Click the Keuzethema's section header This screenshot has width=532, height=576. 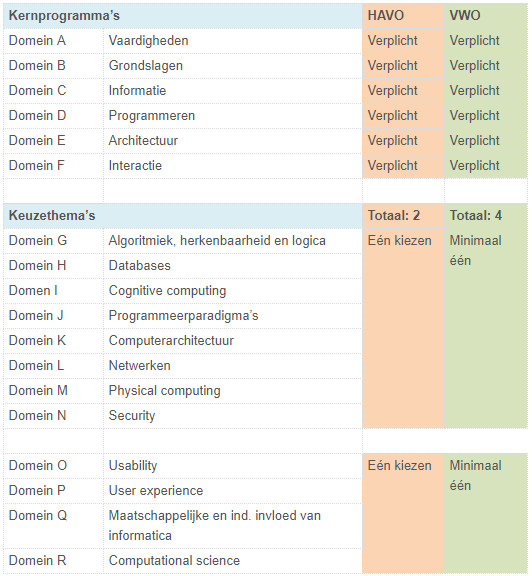tap(183, 216)
